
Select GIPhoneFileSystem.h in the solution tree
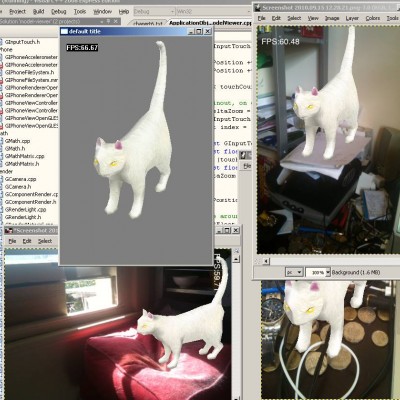pyautogui.click(x=29, y=72)
